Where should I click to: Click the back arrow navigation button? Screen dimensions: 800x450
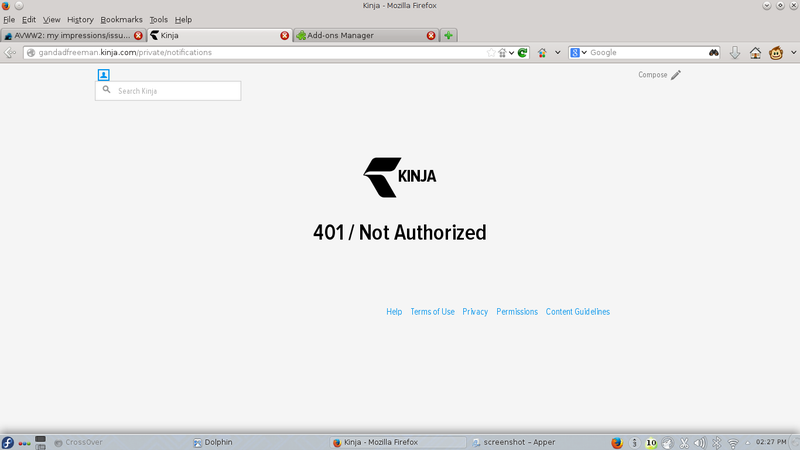pyautogui.click(x=10, y=53)
